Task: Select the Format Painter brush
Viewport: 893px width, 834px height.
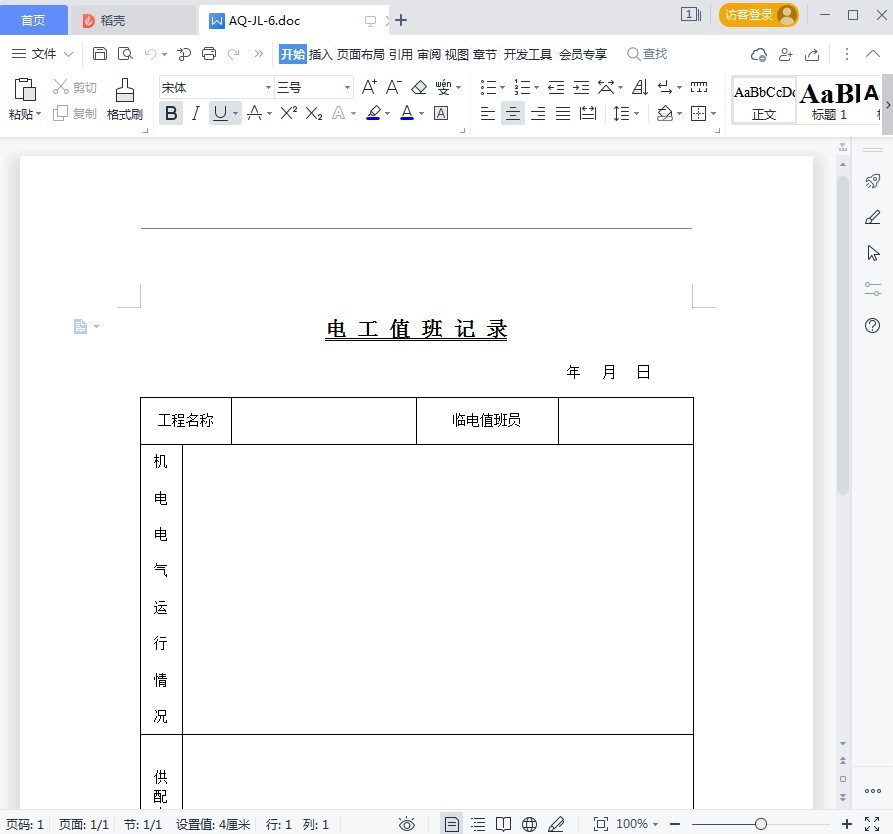Action: (x=125, y=89)
